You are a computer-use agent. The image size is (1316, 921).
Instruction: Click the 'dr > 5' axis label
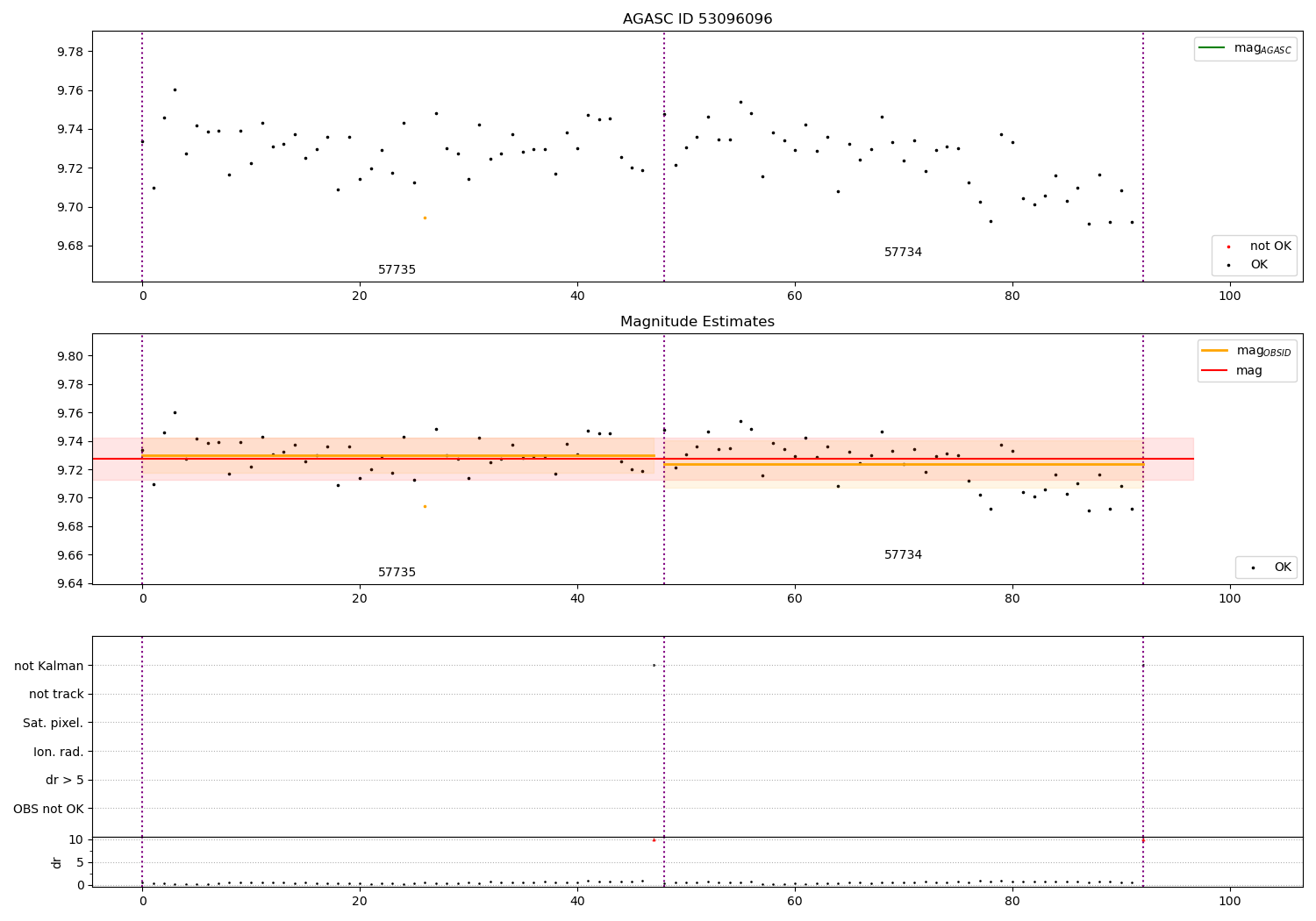[65, 780]
